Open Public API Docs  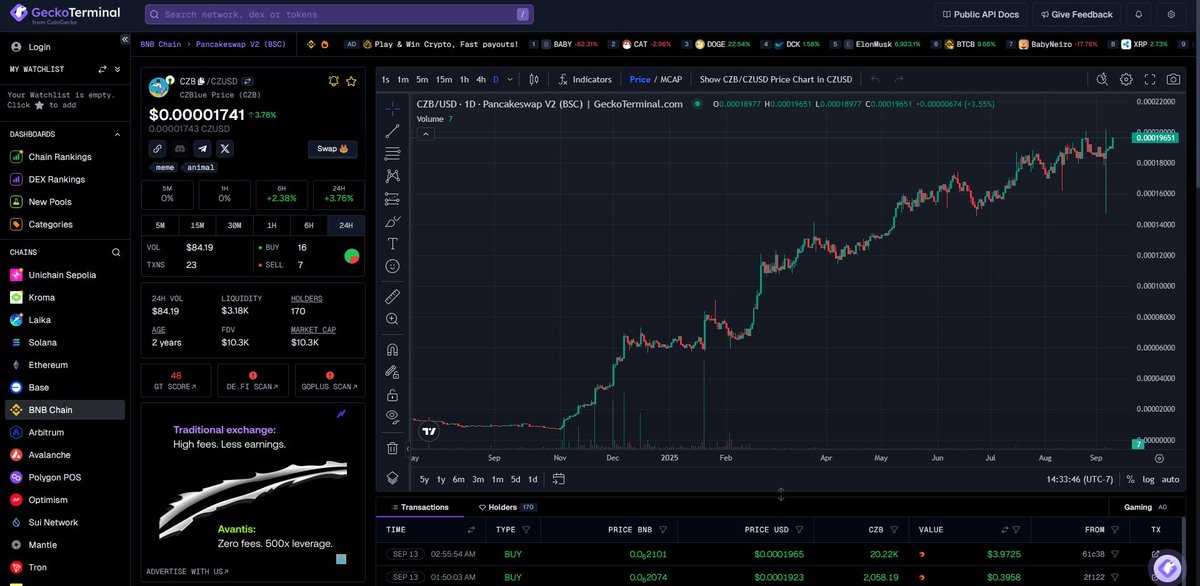980,14
